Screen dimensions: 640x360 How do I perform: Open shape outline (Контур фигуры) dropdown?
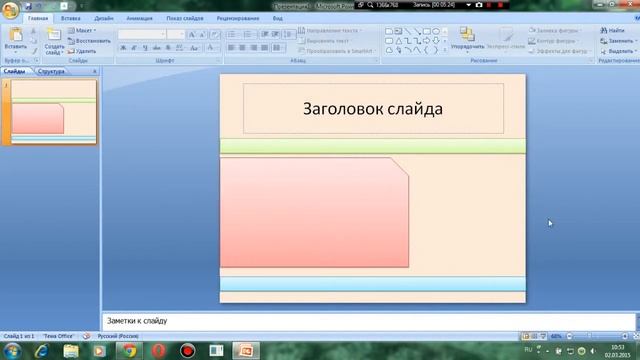point(553,41)
